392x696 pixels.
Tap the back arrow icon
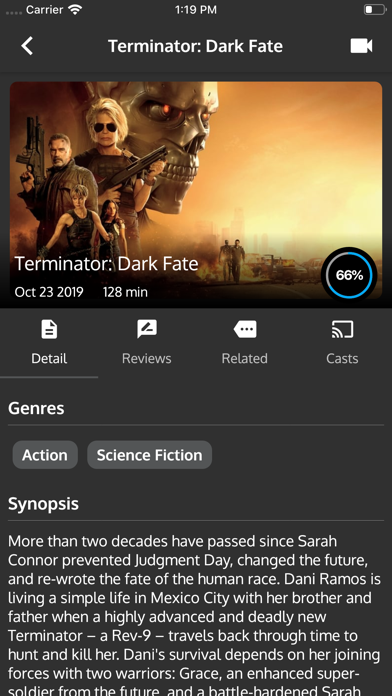[27, 46]
